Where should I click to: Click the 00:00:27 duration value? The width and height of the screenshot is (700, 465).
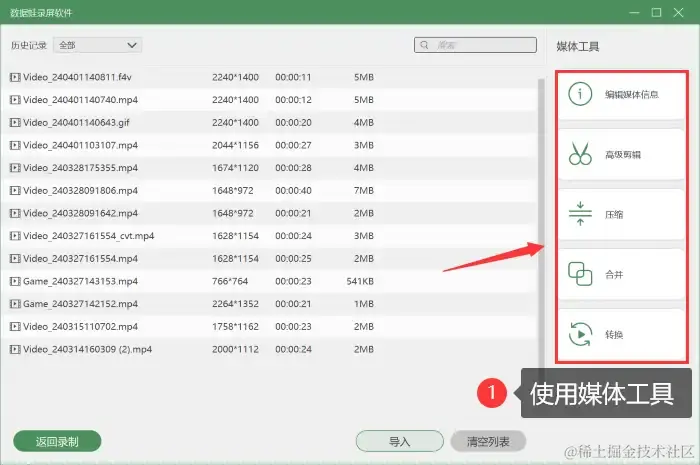(293, 145)
